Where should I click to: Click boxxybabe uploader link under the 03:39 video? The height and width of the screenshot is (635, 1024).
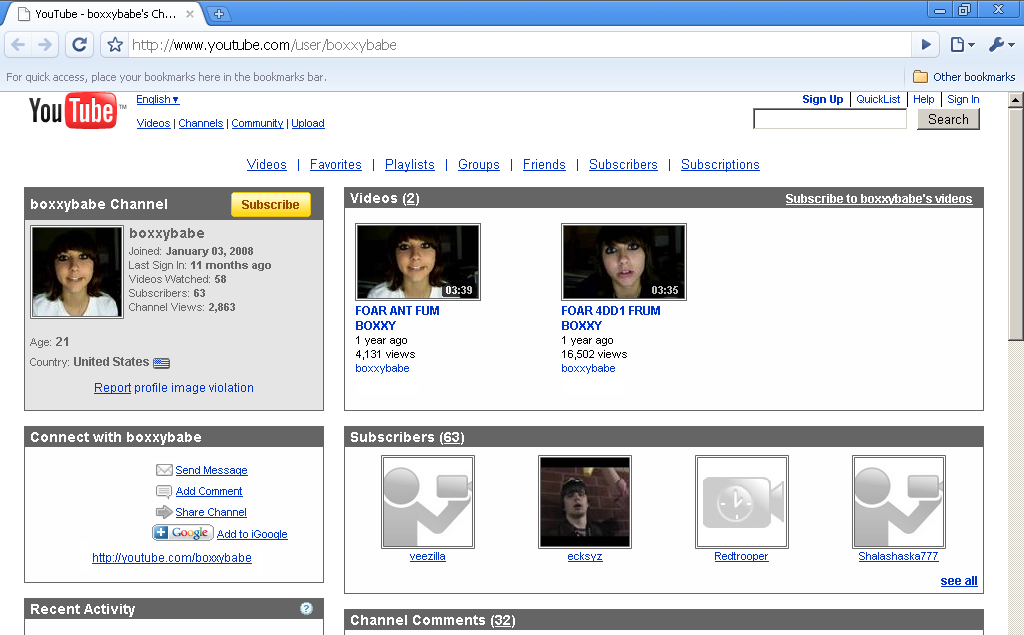coord(382,368)
